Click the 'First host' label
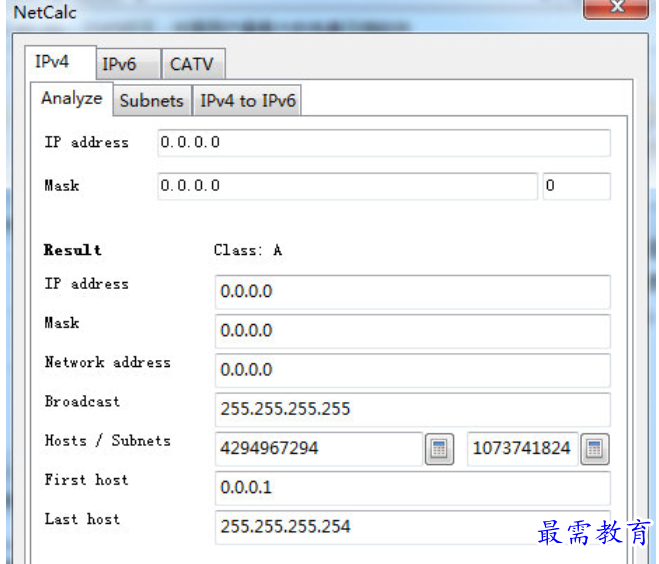The width and height of the screenshot is (659, 564). [x=86, y=480]
